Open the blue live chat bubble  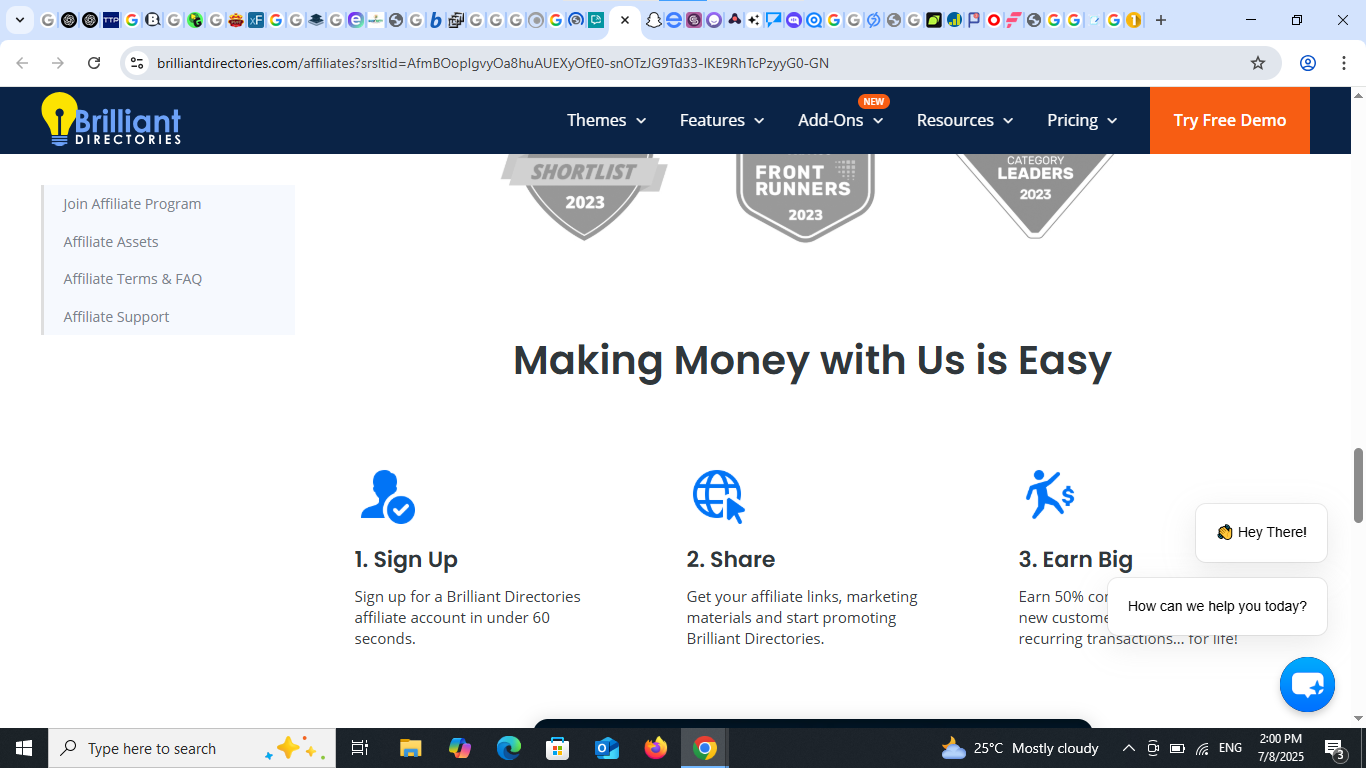(1307, 685)
